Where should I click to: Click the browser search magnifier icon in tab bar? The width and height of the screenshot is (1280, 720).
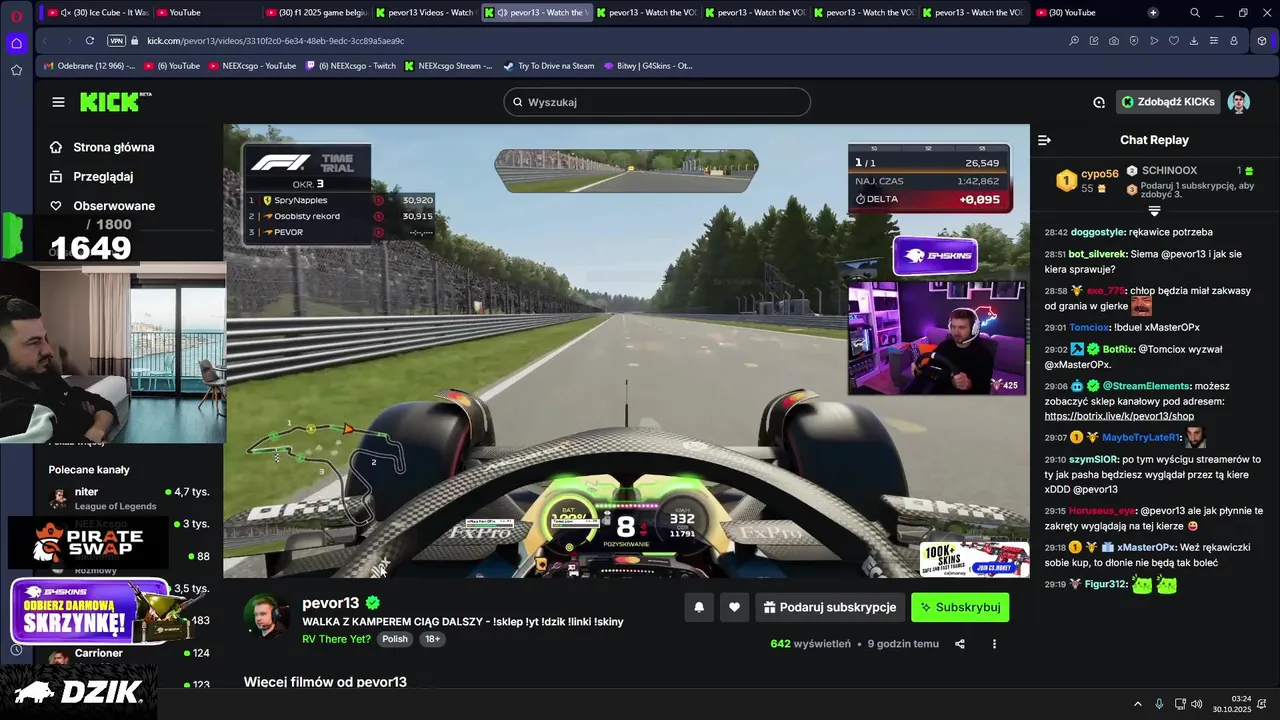[x=1195, y=13]
